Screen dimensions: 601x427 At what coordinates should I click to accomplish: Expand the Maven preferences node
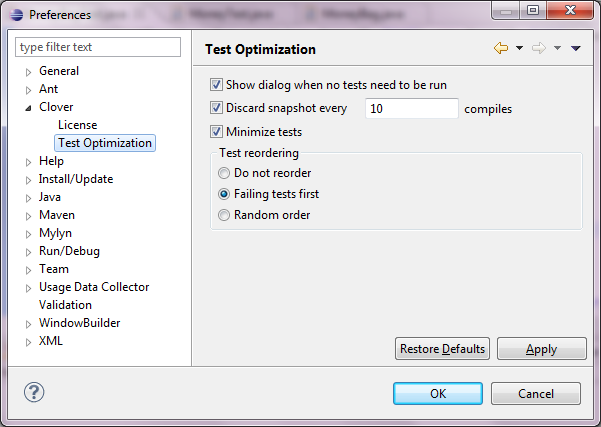point(29,215)
